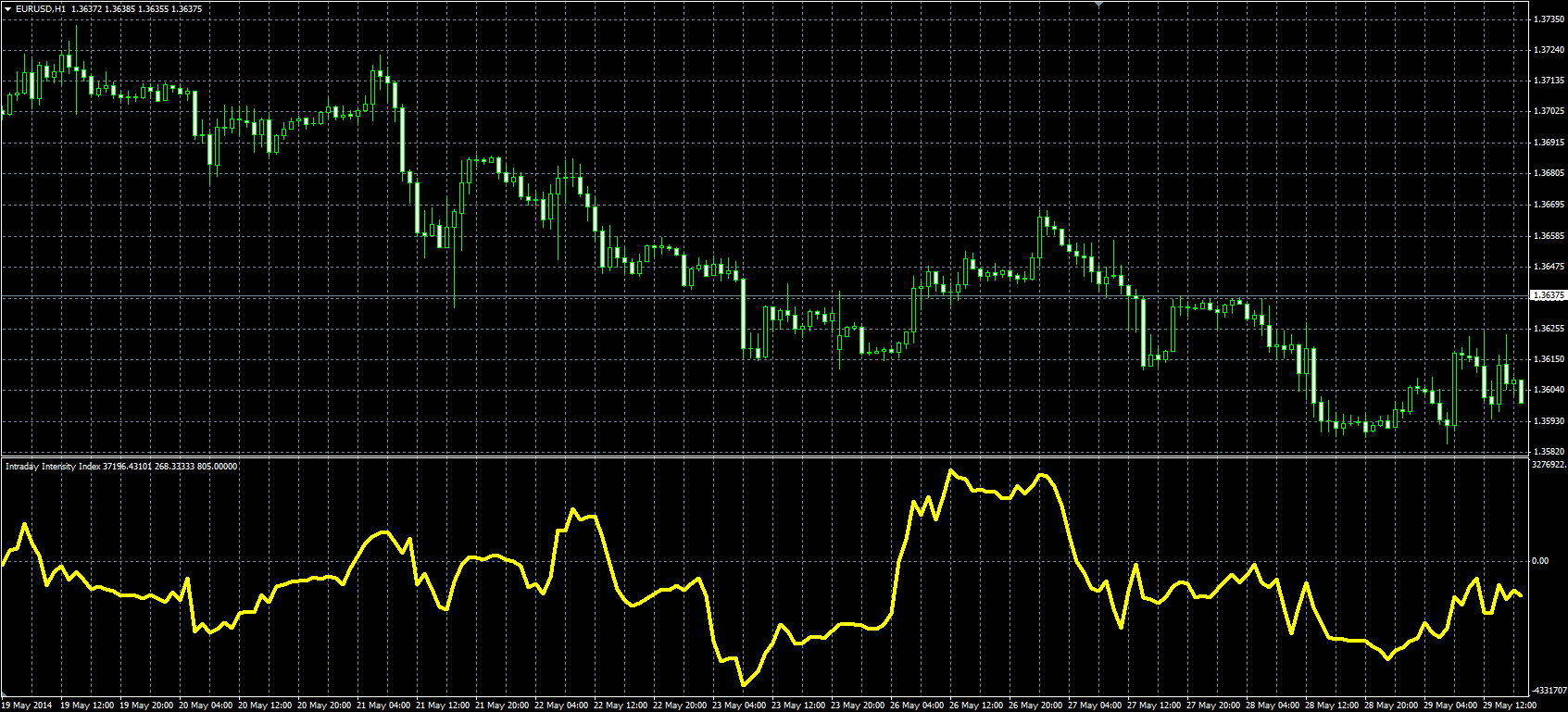1568x712 pixels.
Task: Click the 27 May 04:00 time label
Action: pyautogui.click(x=1095, y=706)
